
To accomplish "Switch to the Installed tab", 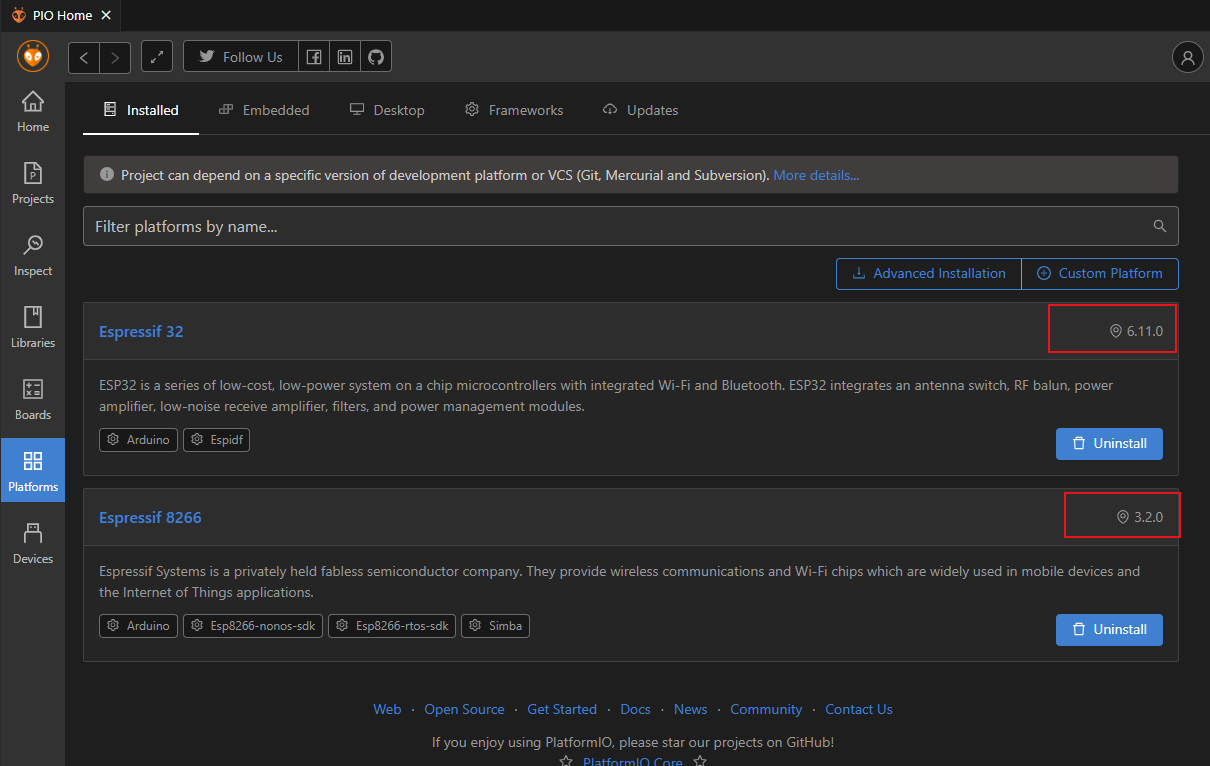I will click(141, 110).
